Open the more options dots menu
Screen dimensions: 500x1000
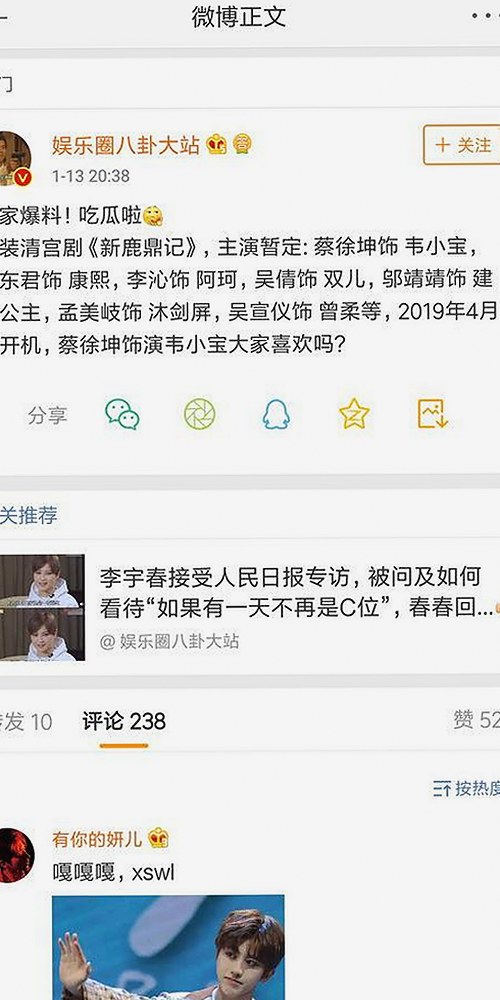pos(486,15)
